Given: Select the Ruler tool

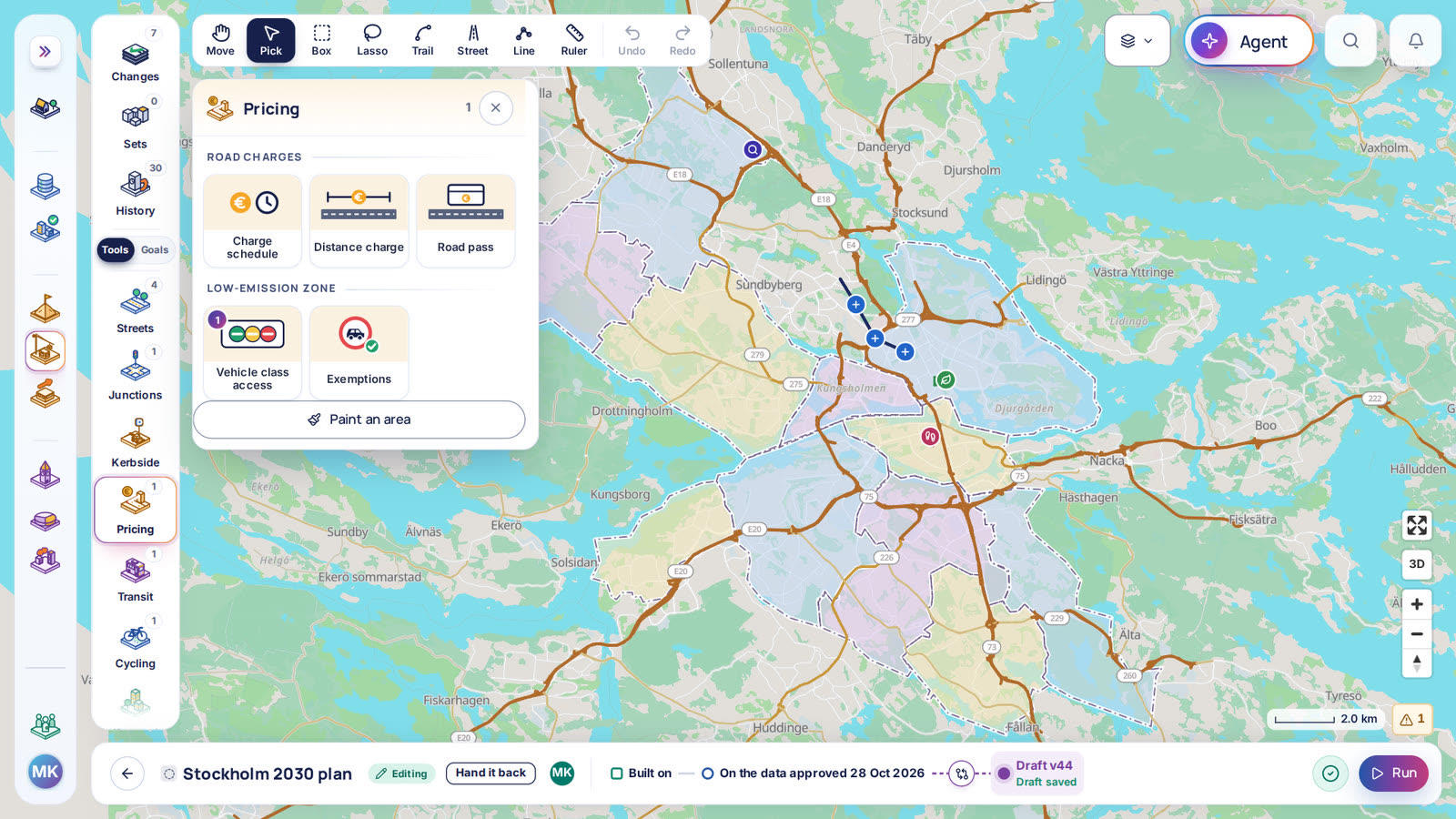Looking at the screenshot, I should click(574, 40).
